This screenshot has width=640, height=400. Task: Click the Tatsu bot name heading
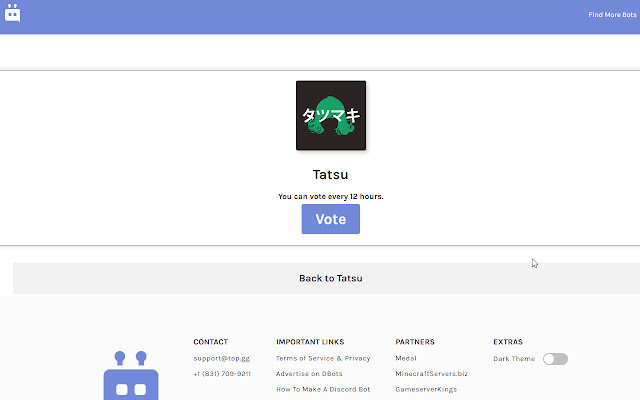coord(331,175)
